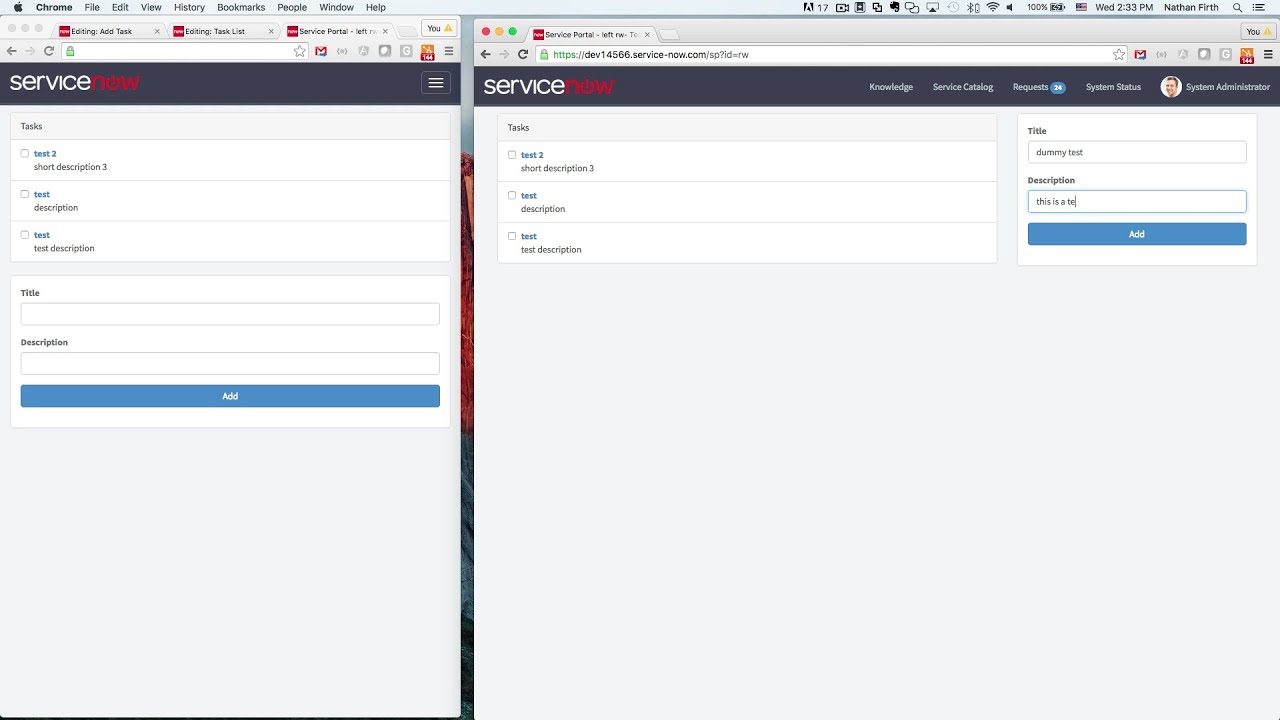Close the 'Editing: Task List' tab
This screenshot has width=1280, height=720.
271,31
